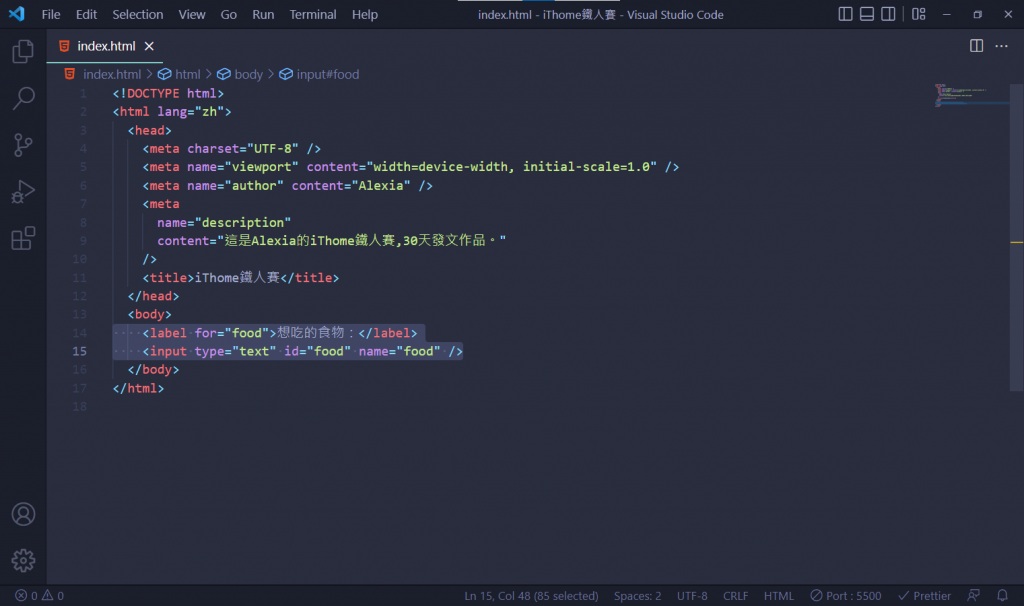Close the index.html tab
Screen dimensions: 1024x606
tap(149, 46)
